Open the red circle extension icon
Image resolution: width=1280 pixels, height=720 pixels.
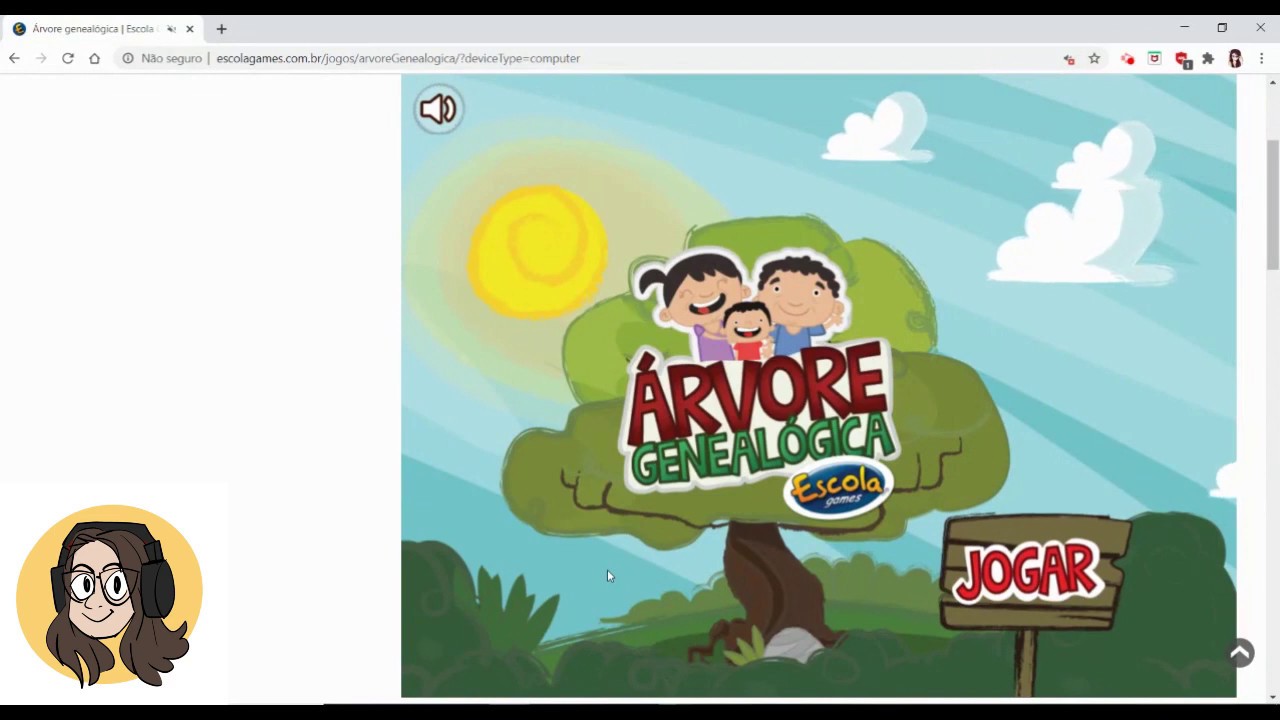tap(1127, 59)
